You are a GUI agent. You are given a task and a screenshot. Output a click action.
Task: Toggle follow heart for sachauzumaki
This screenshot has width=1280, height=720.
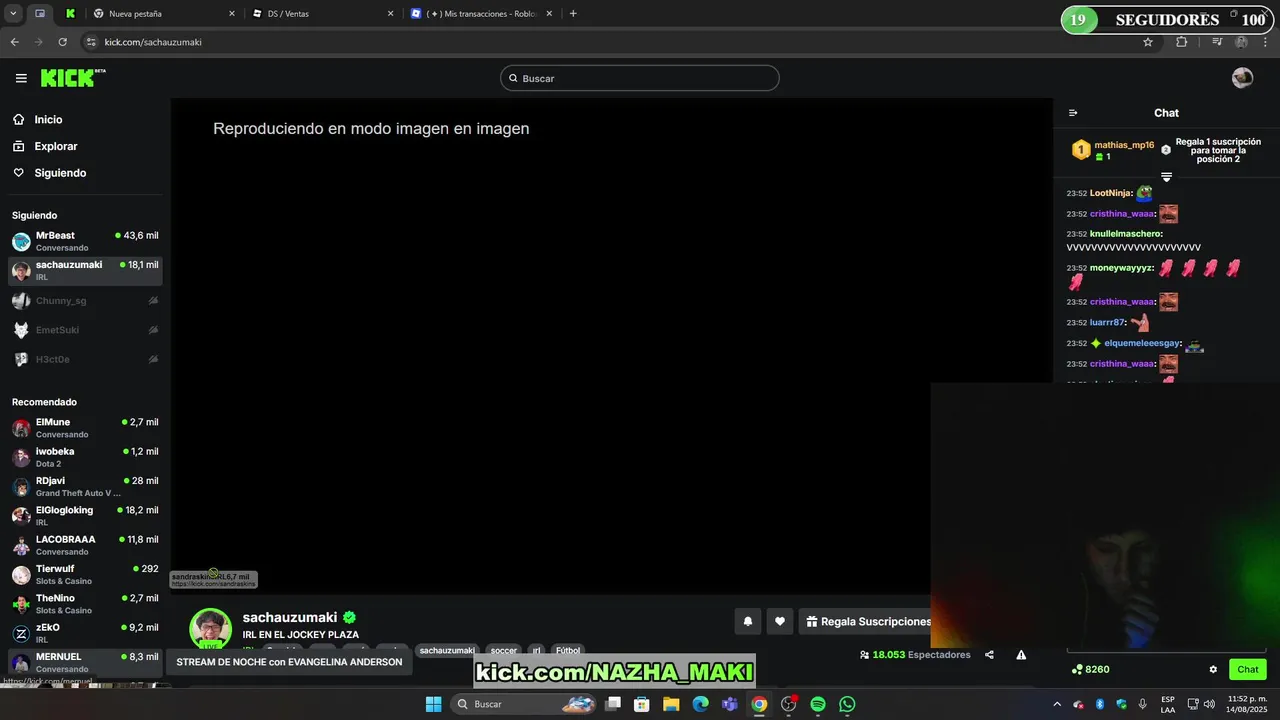tap(780, 621)
